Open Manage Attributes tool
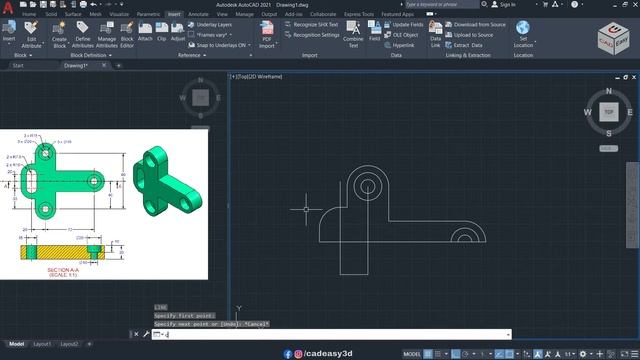640x360 pixels. [x=107, y=34]
